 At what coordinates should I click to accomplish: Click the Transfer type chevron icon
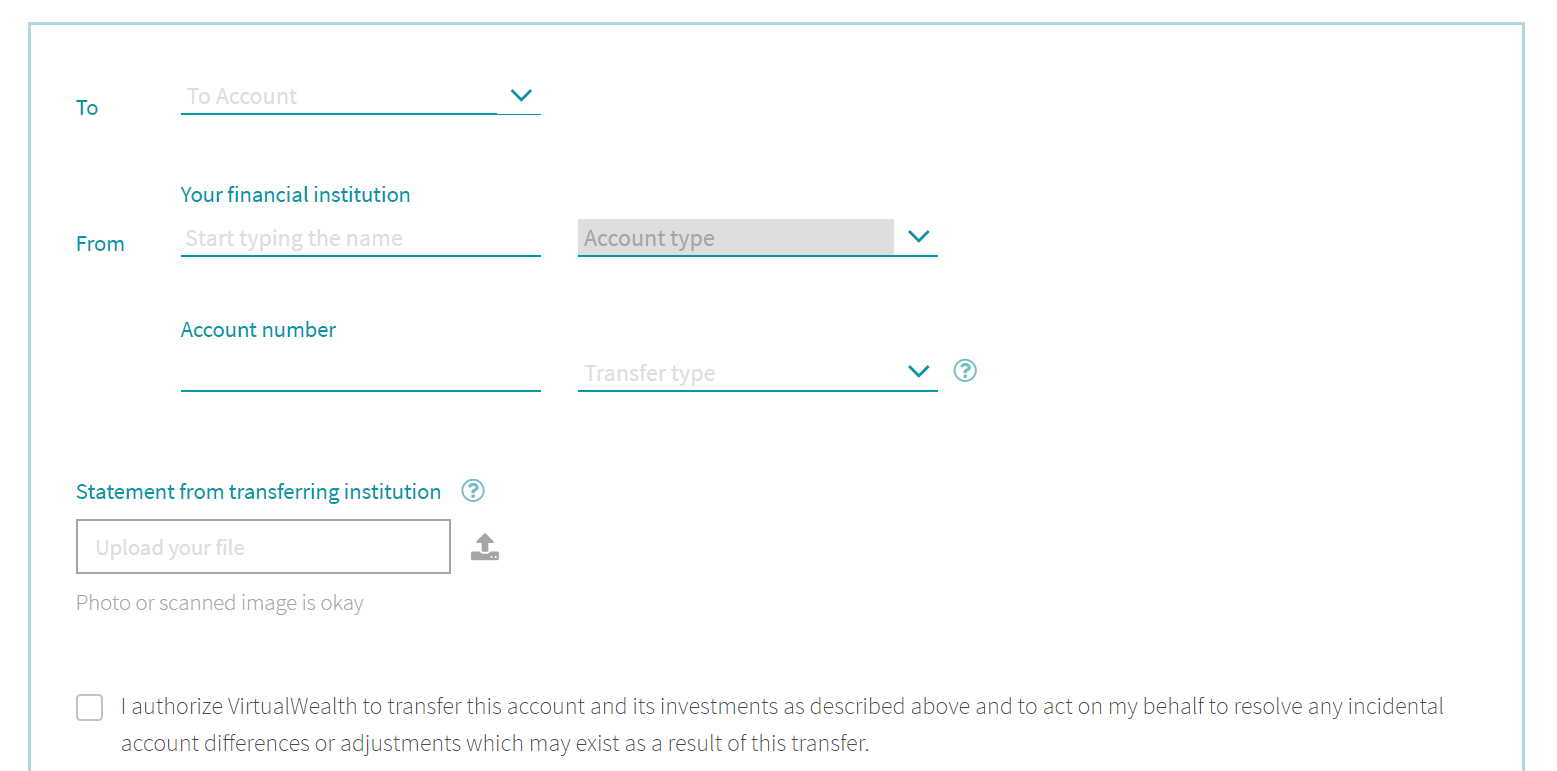click(x=918, y=371)
